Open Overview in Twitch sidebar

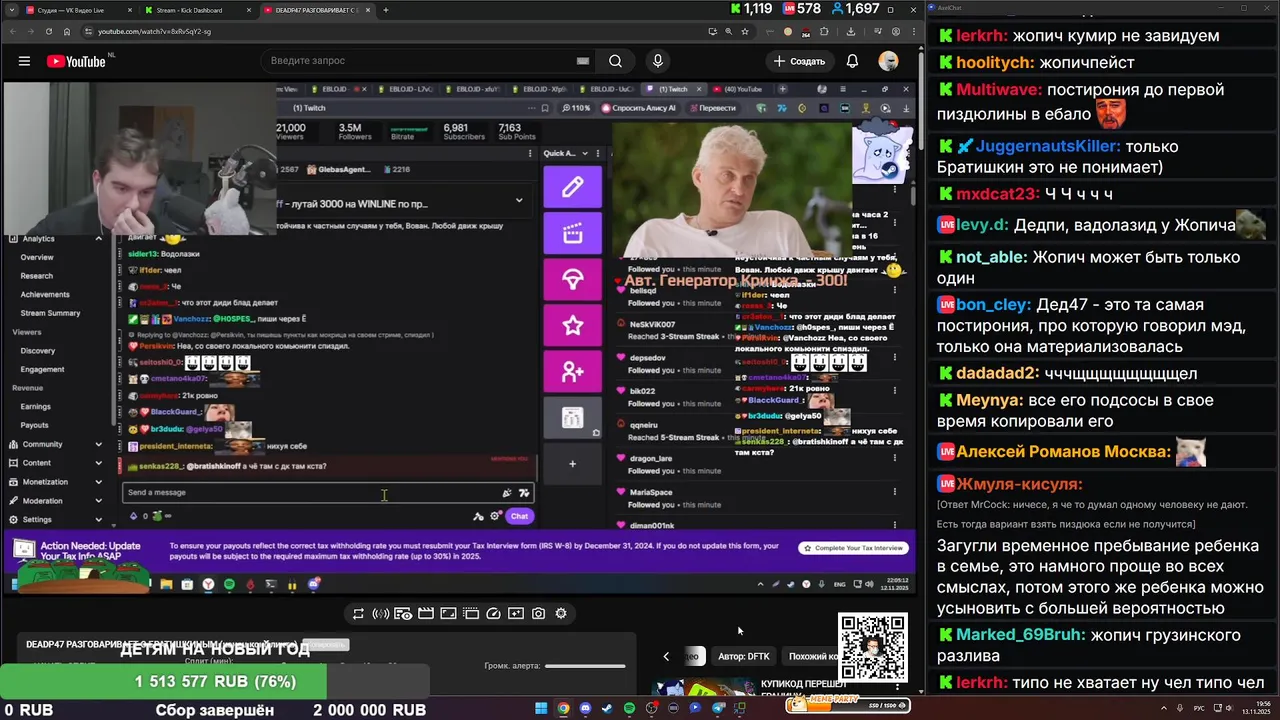37,257
